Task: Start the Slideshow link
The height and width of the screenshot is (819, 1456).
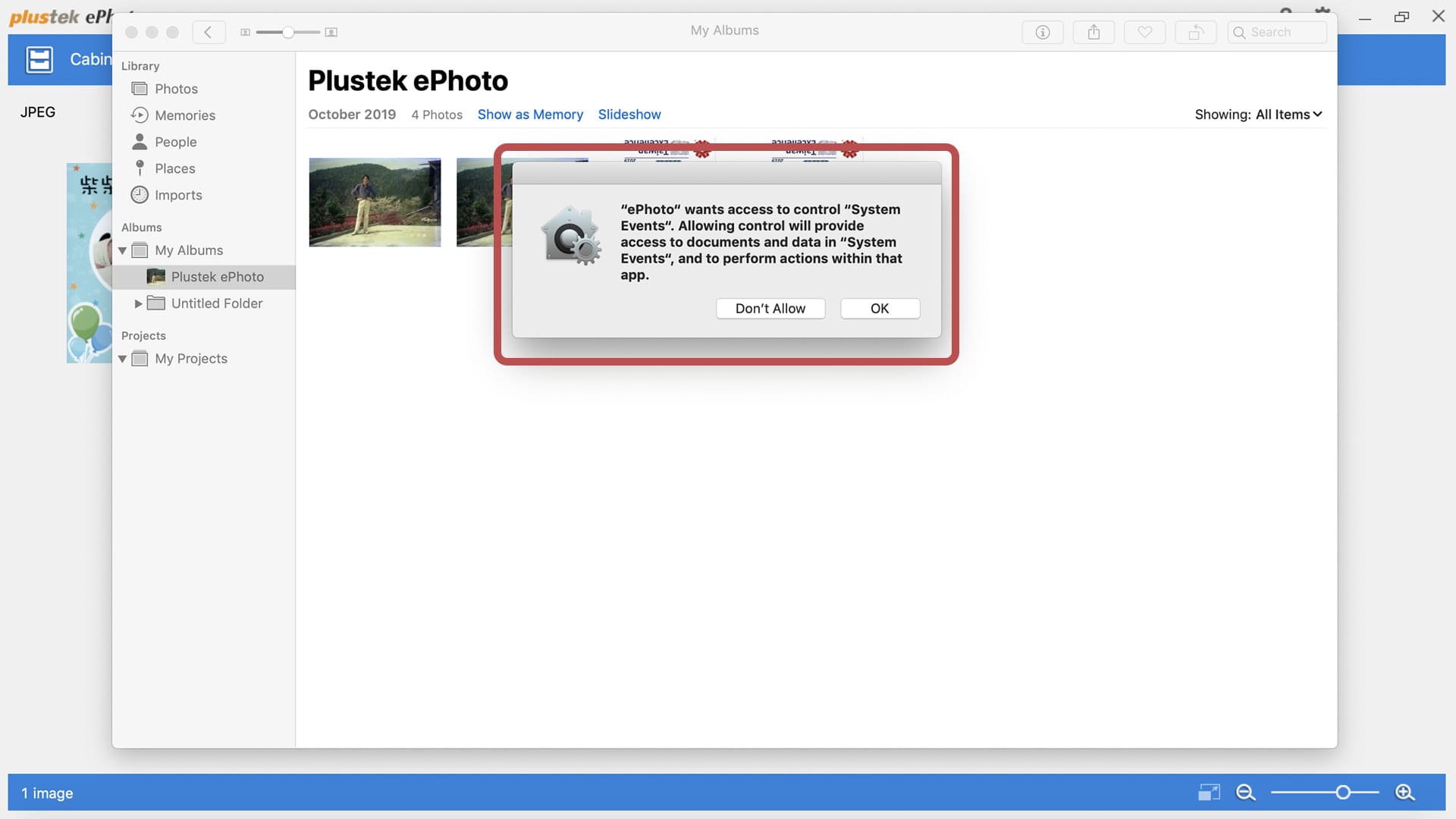Action: pyautogui.click(x=629, y=115)
